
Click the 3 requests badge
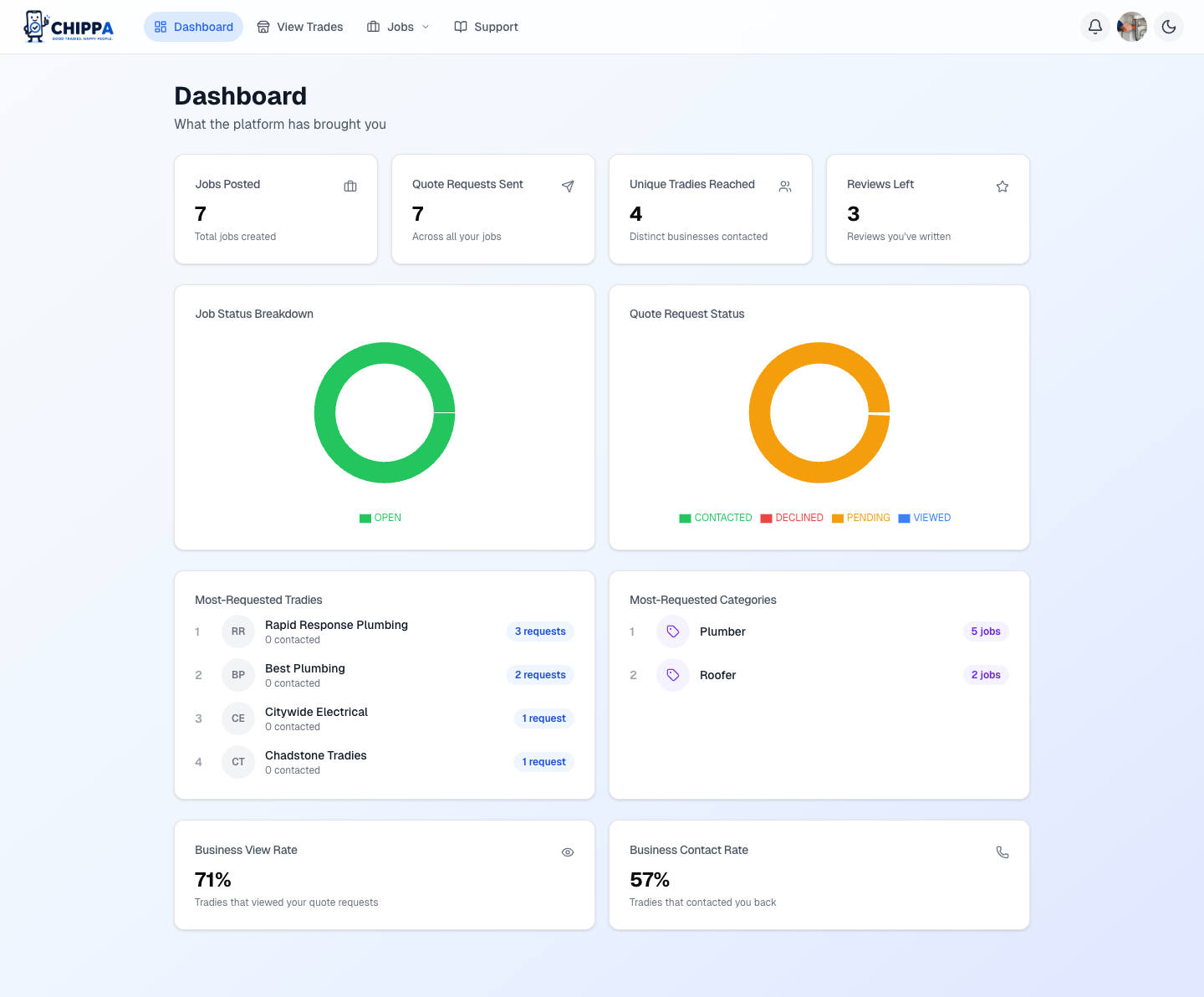540,631
